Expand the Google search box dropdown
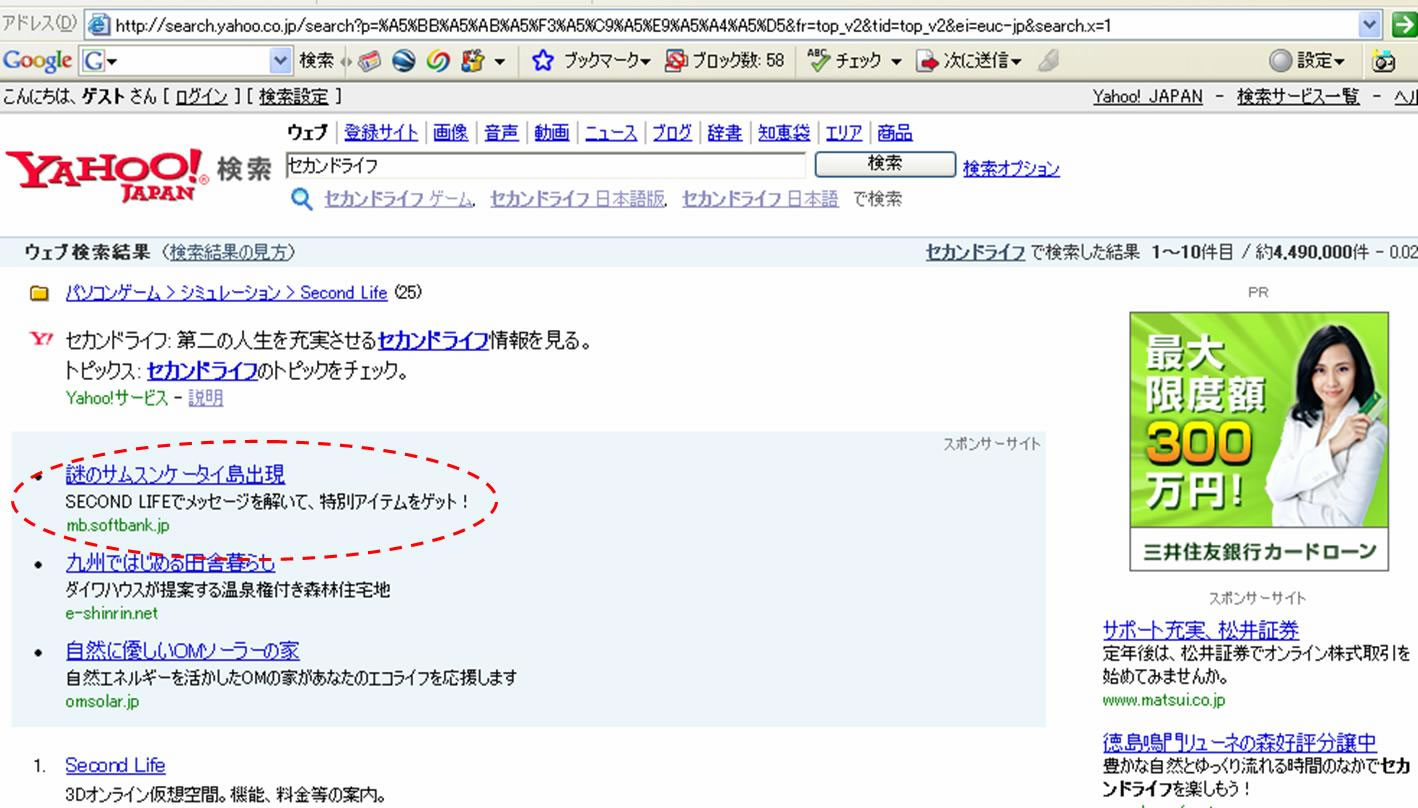Image resolution: width=1418 pixels, height=808 pixels. click(x=281, y=61)
